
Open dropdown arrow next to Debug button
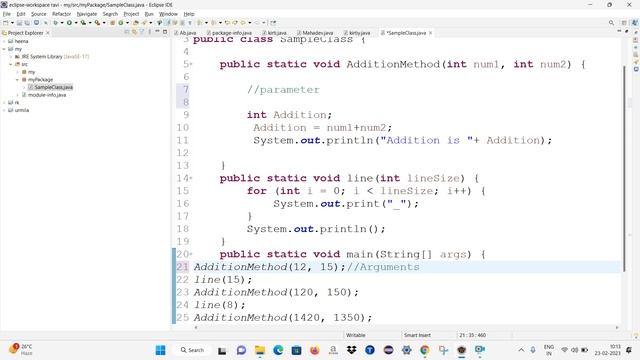coord(62,23)
